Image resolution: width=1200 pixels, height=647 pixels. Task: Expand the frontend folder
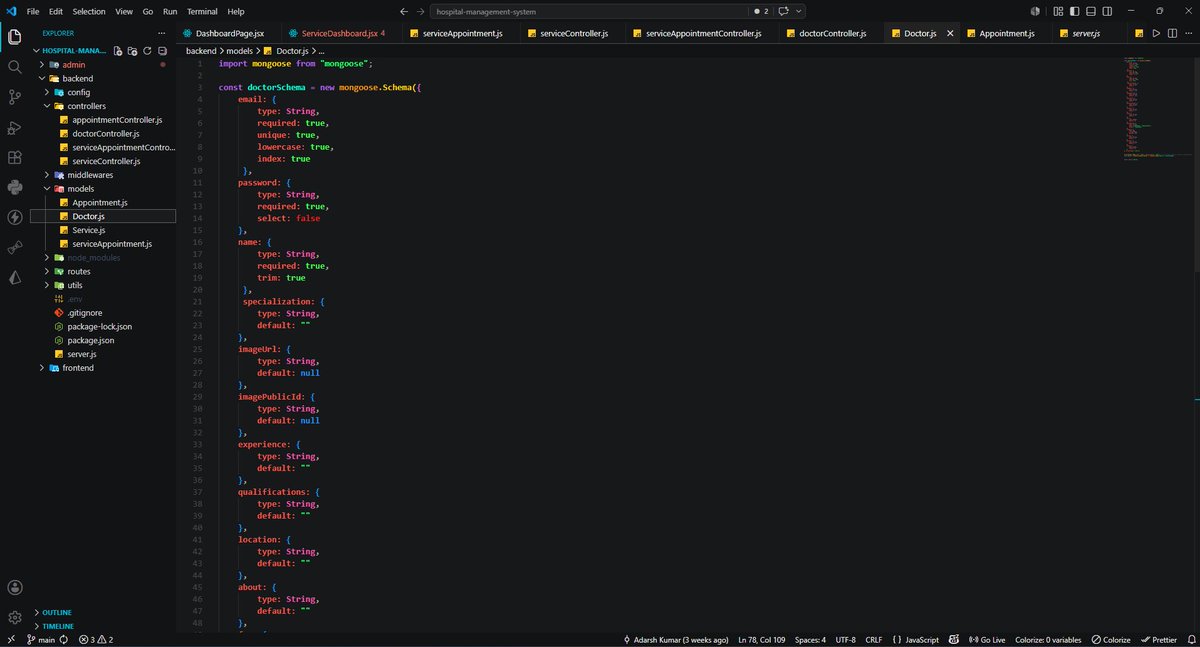point(103,368)
